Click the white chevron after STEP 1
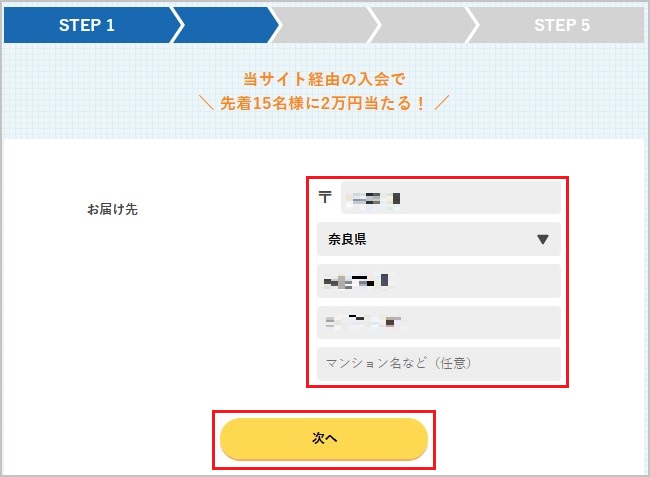This screenshot has height=477, width=650. (177, 25)
